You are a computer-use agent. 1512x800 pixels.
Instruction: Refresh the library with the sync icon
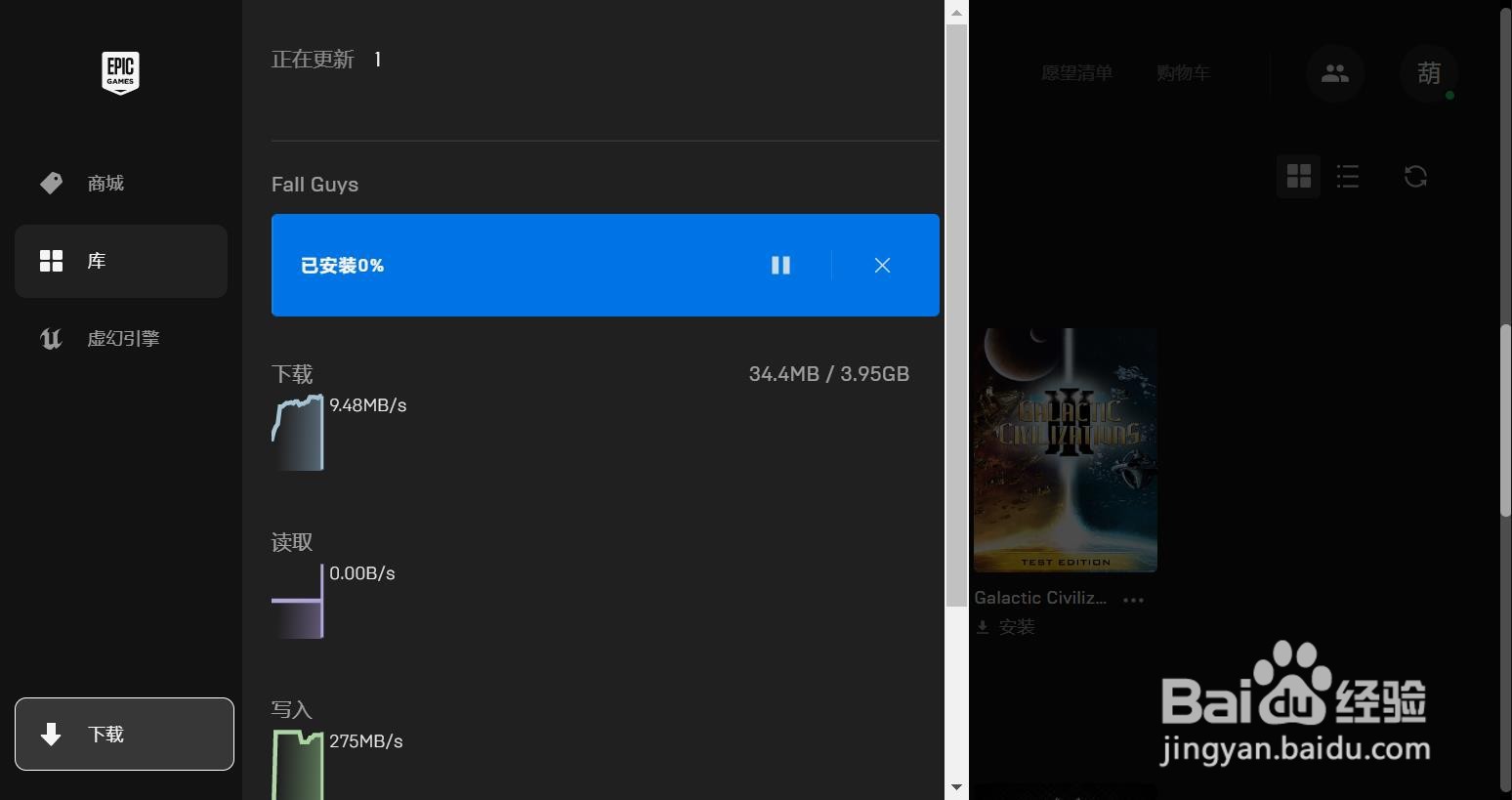(1415, 177)
